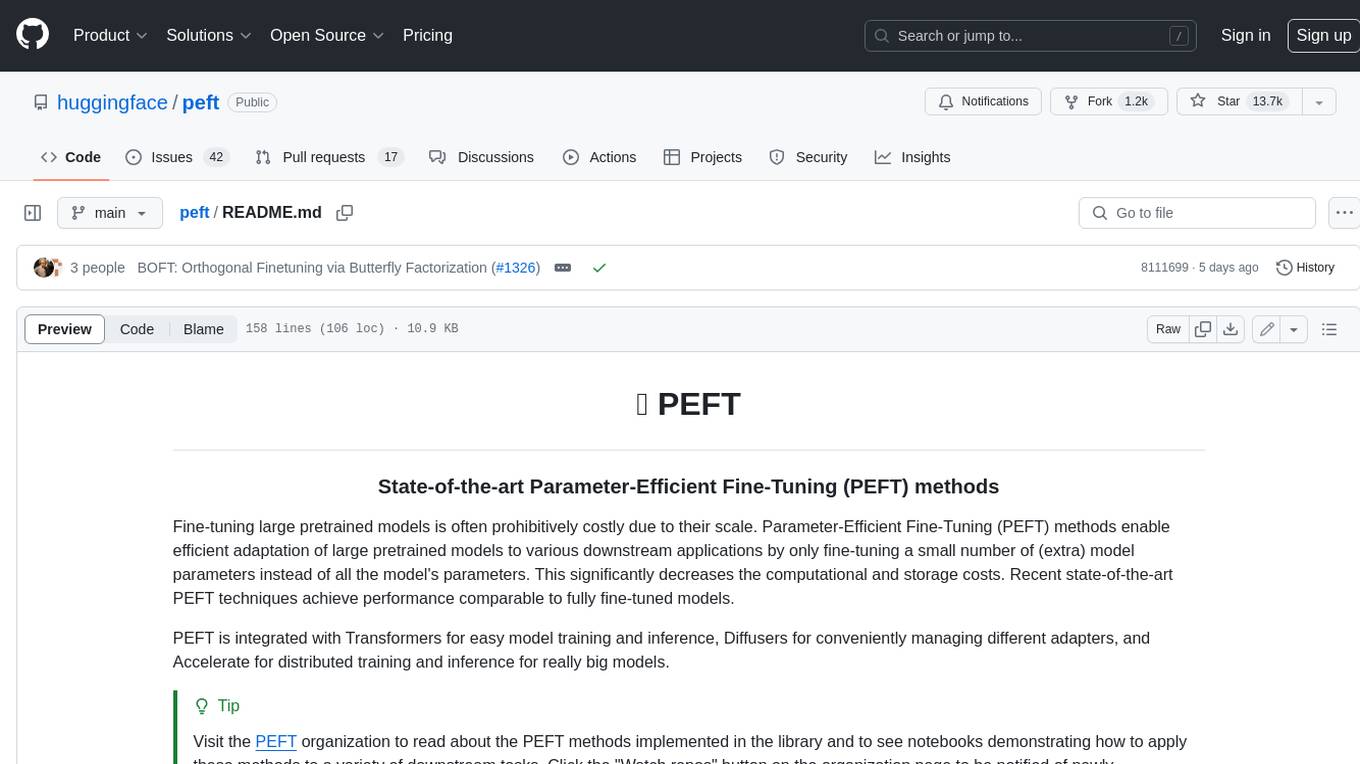1360x764 pixels.
Task: Click the Sign in link
Action: [1245, 35]
